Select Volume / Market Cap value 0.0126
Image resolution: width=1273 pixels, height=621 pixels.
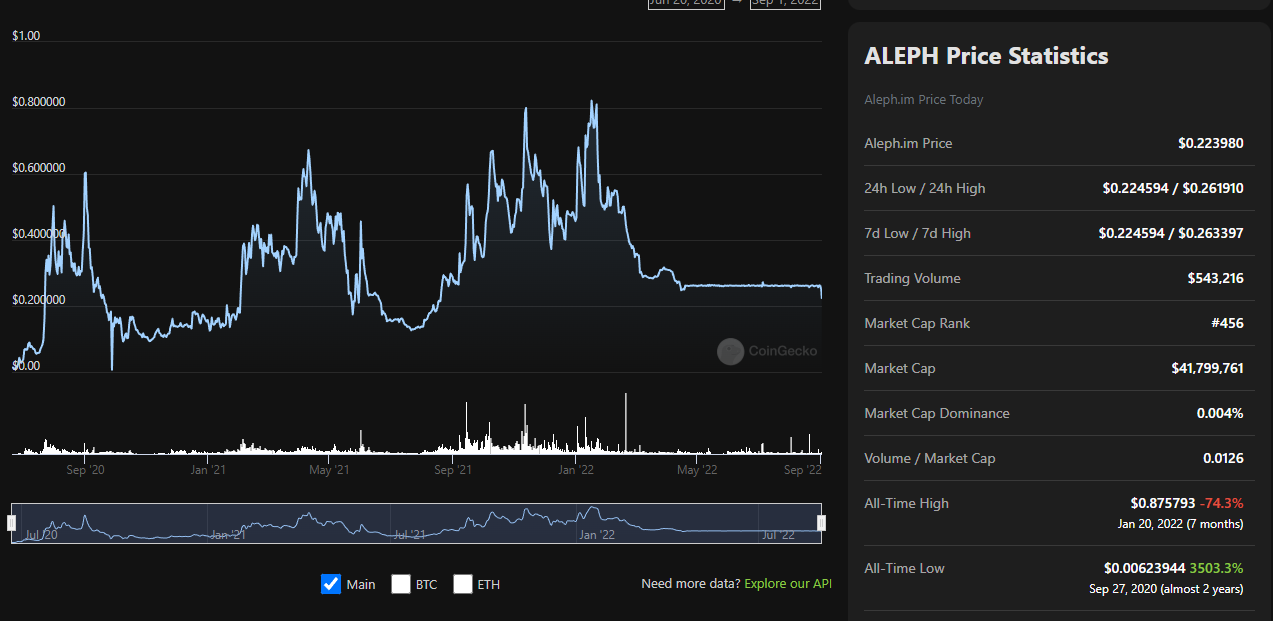click(x=1224, y=458)
